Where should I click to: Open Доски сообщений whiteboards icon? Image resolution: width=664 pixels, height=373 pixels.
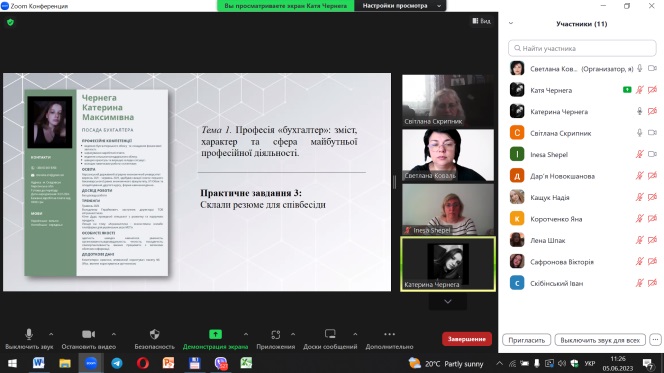pos(330,334)
